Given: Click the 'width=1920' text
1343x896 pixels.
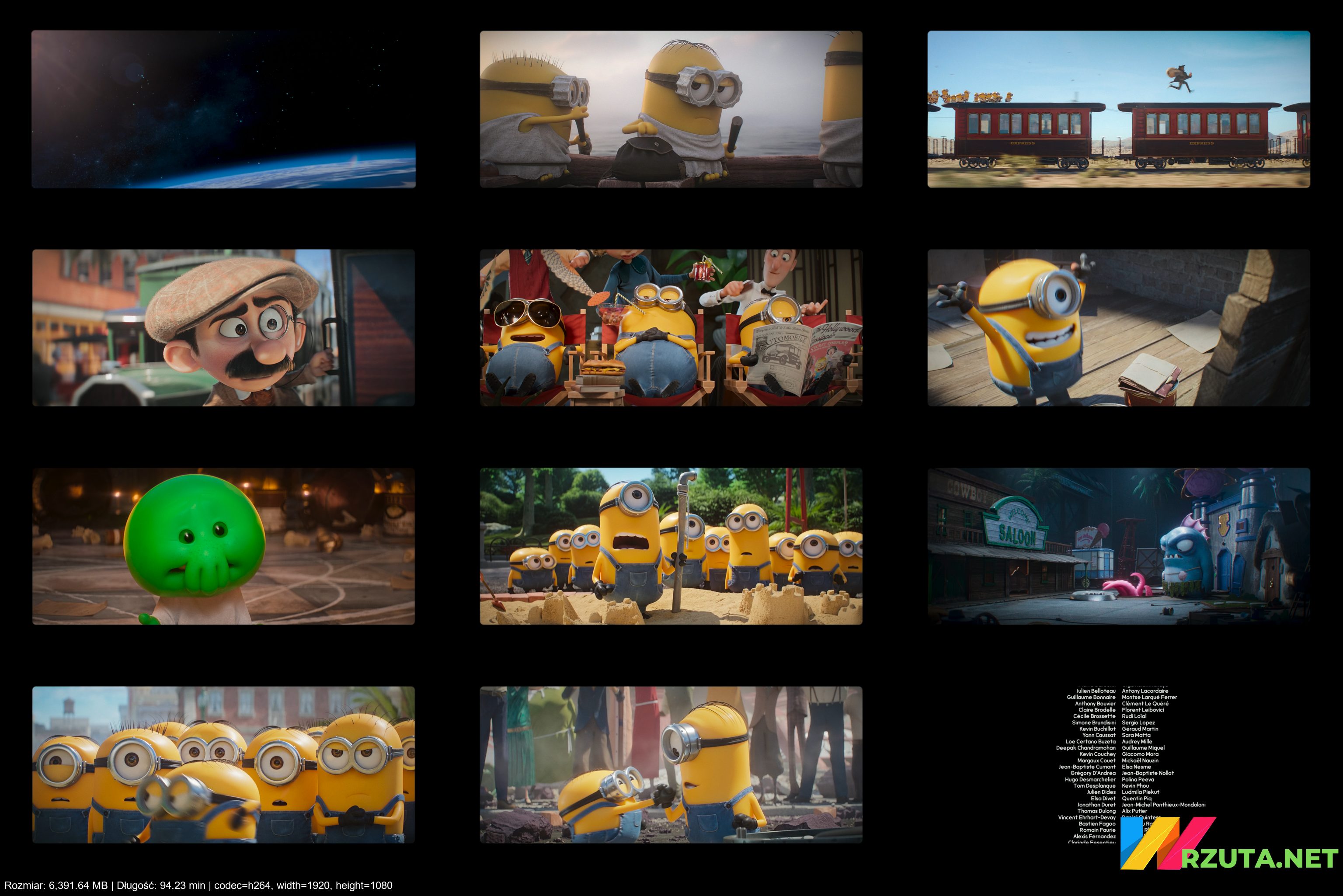Looking at the screenshot, I should 303,886.
